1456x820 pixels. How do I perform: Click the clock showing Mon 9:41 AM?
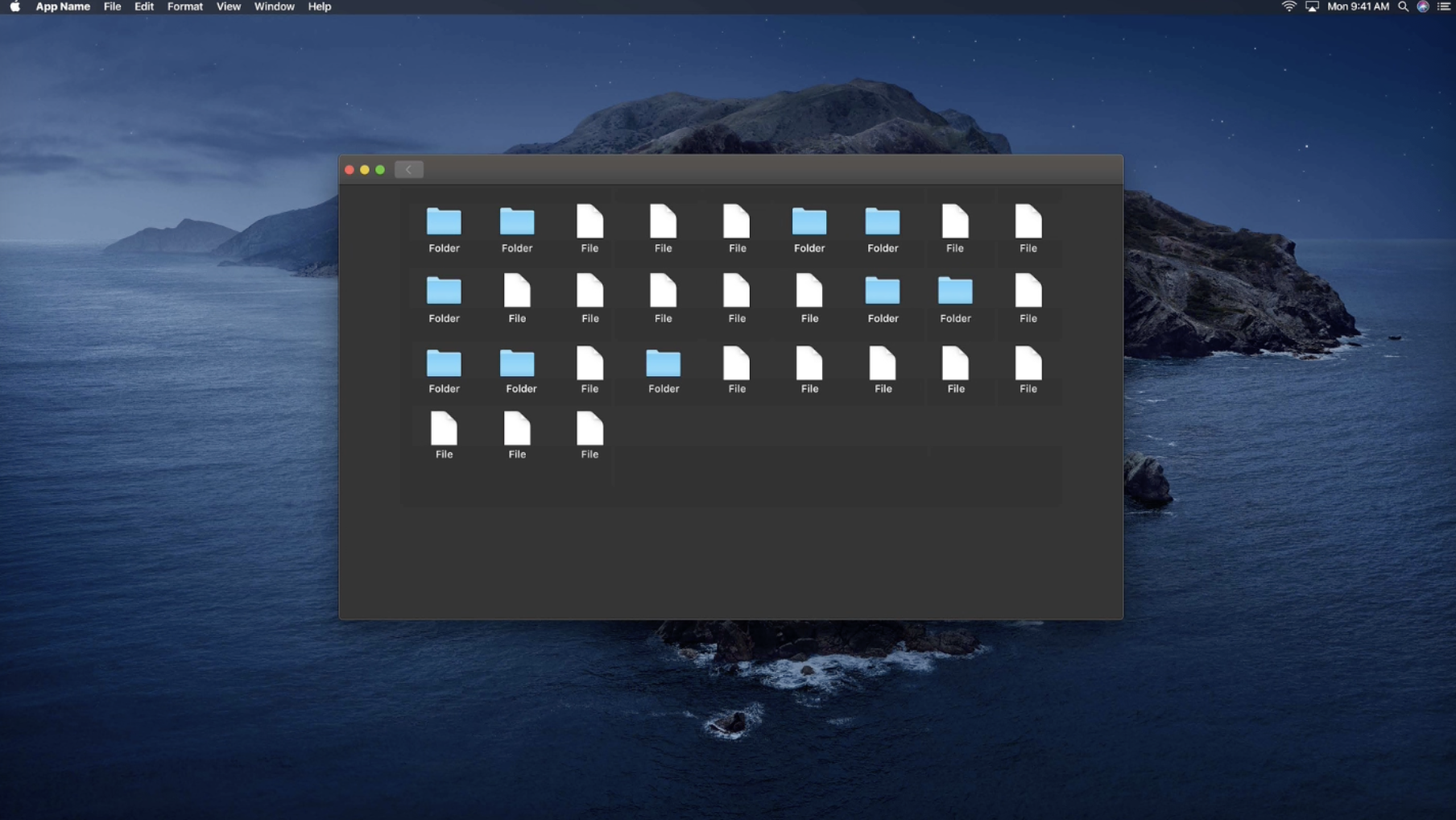coord(1358,6)
